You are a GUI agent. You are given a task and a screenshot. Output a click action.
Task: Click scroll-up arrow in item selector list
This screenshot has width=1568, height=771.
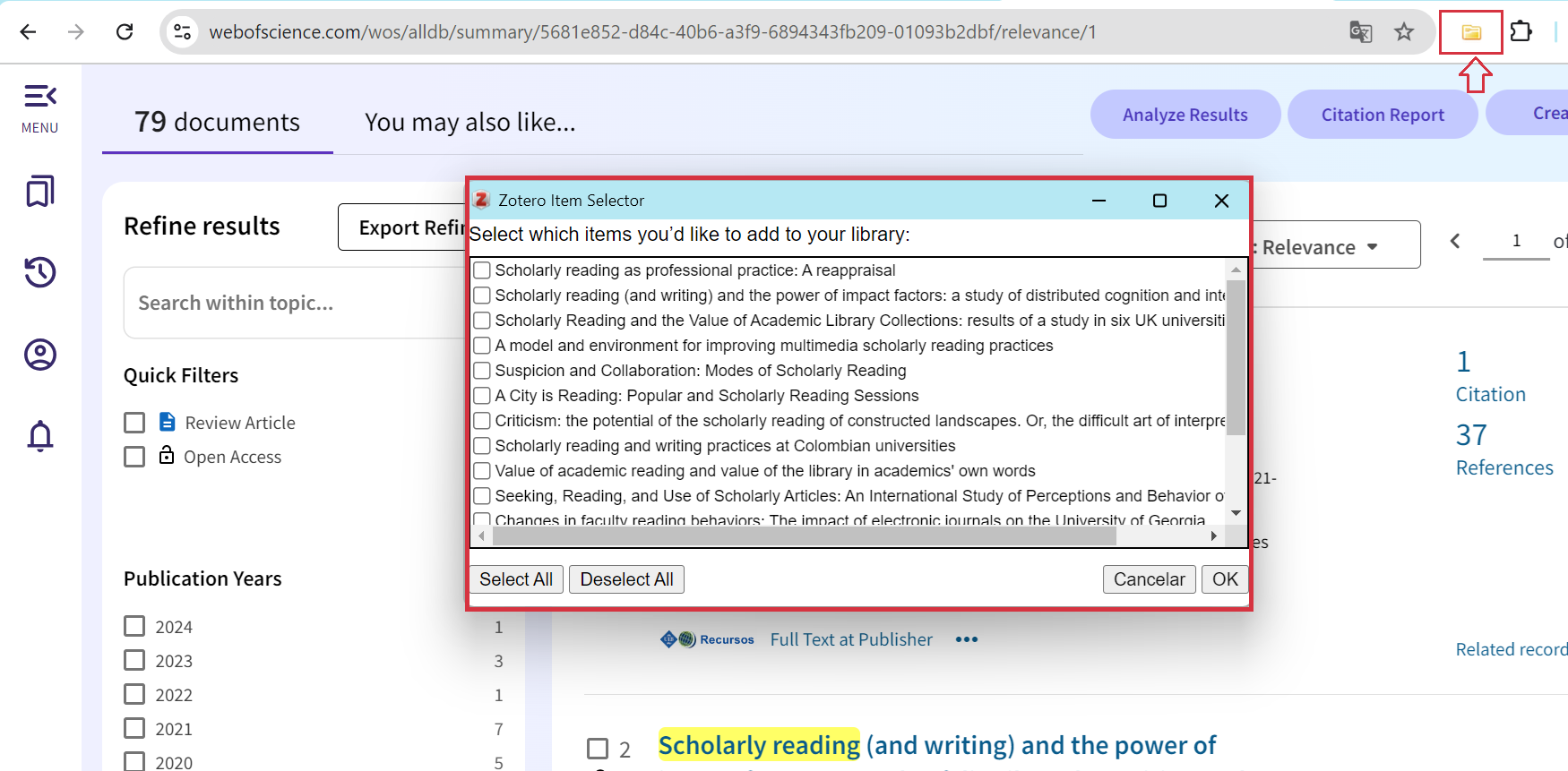1236,269
